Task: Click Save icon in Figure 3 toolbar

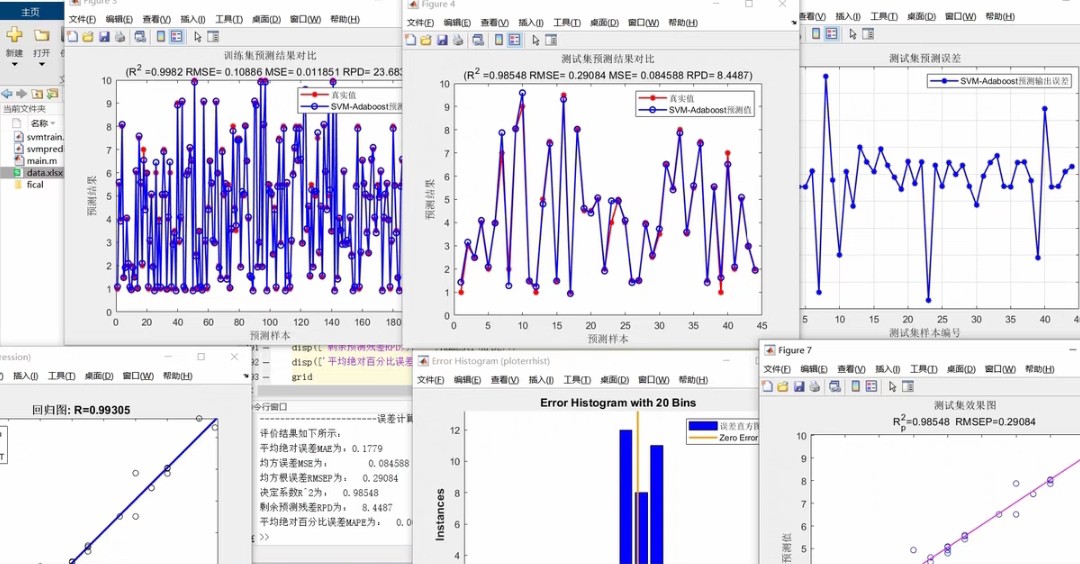Action: click(x=104, y=36)
